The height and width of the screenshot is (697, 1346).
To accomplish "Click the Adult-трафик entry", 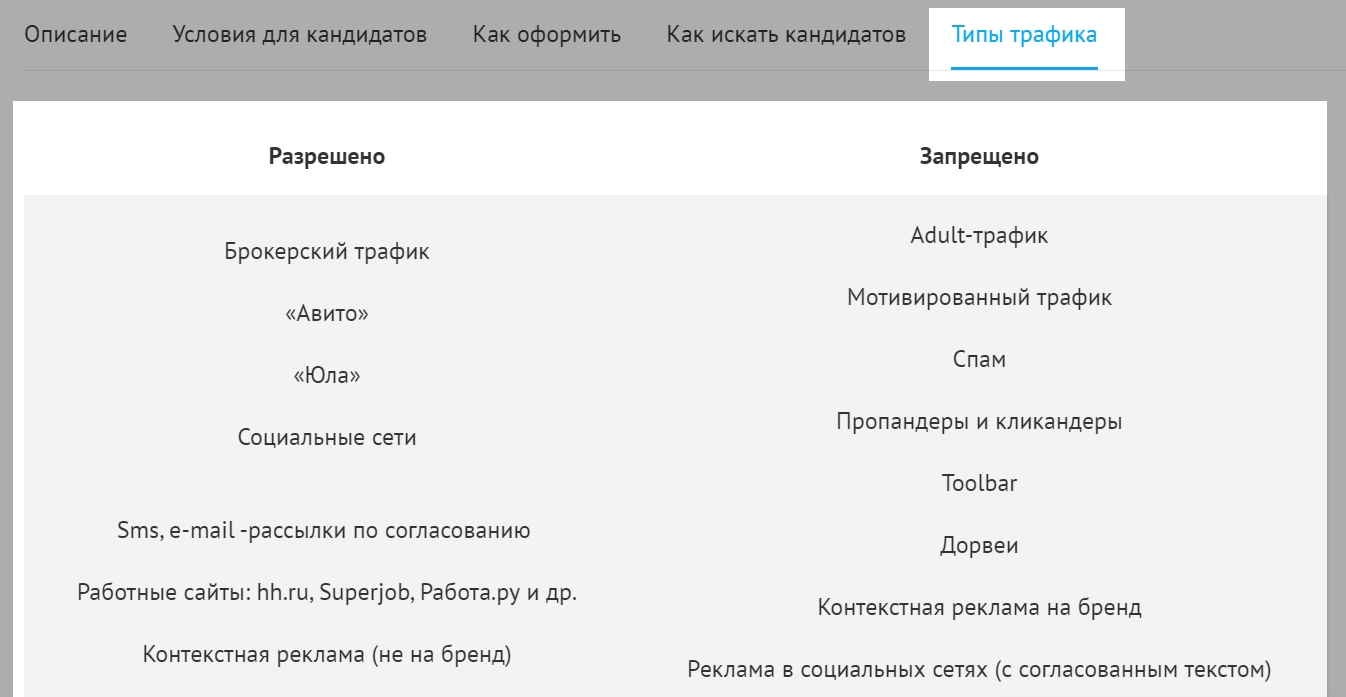I will point(979,236).
